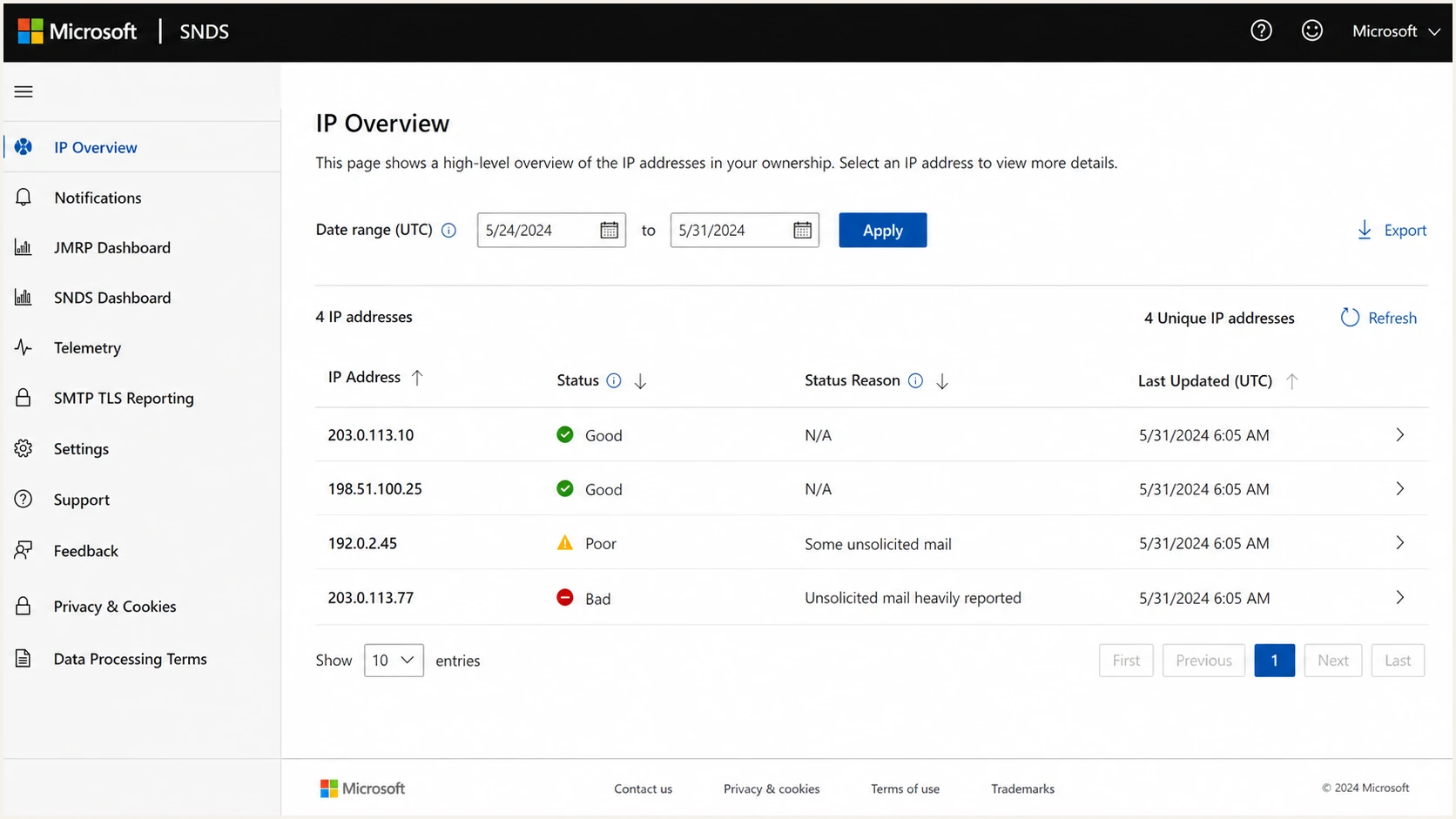Open SMTP TLS Reporting in sidebar
This screenshot has height=819, width=1456.
click(x=142, y=398)
